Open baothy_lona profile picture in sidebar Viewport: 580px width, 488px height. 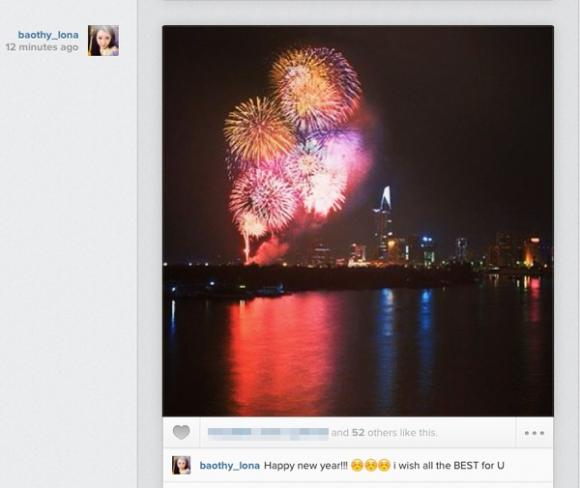(103, 41)
